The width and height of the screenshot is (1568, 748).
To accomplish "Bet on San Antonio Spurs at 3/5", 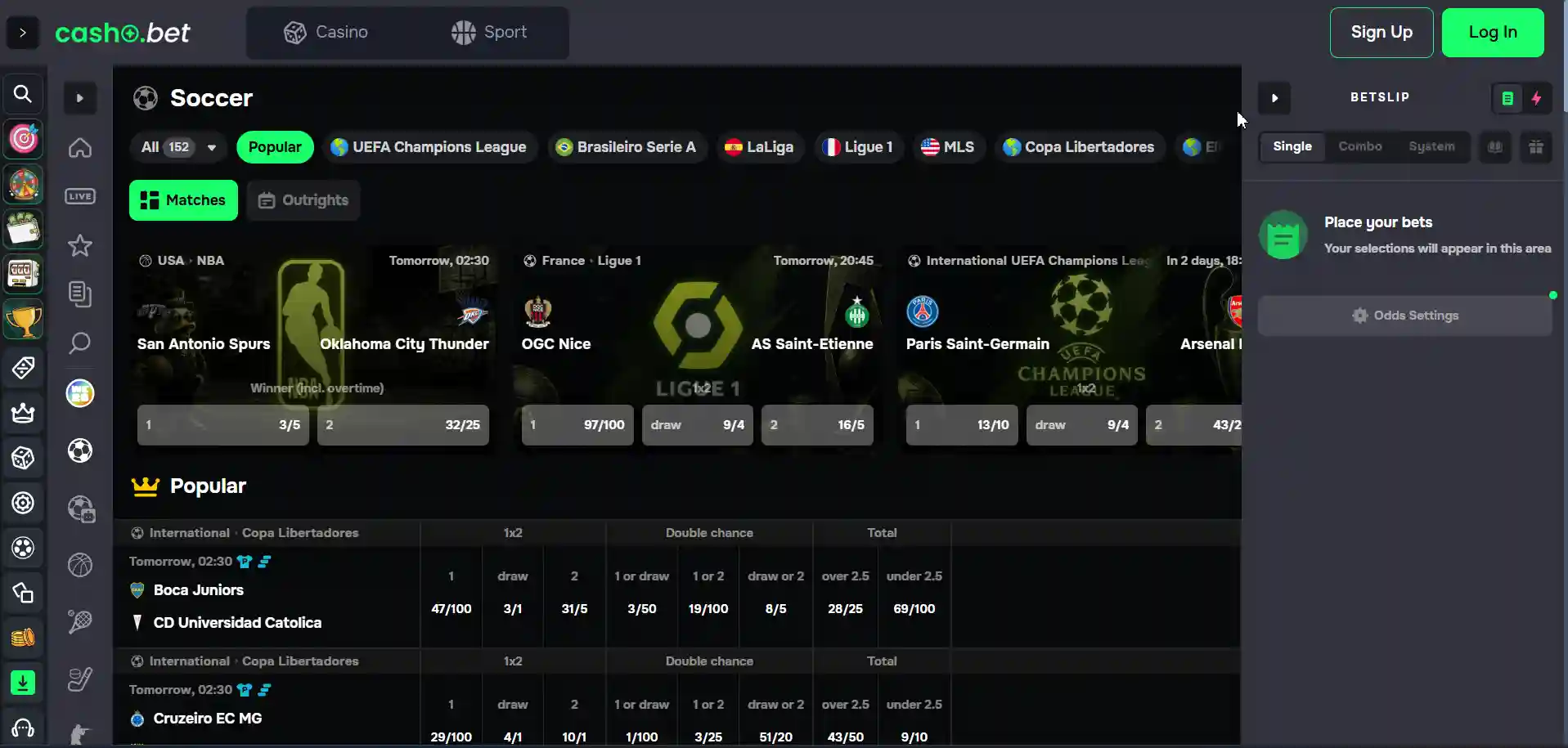I will point(223,425).
